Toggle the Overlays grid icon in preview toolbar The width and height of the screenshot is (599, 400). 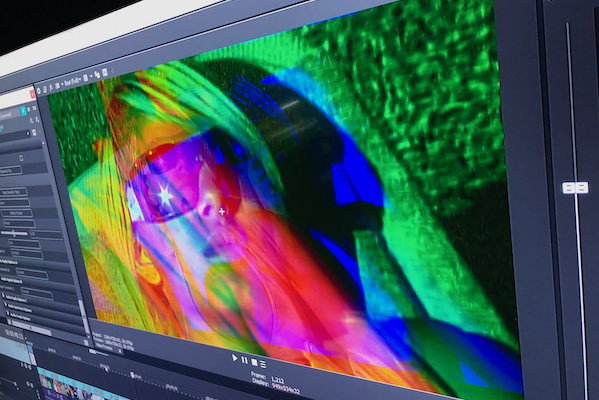(86, 78)
